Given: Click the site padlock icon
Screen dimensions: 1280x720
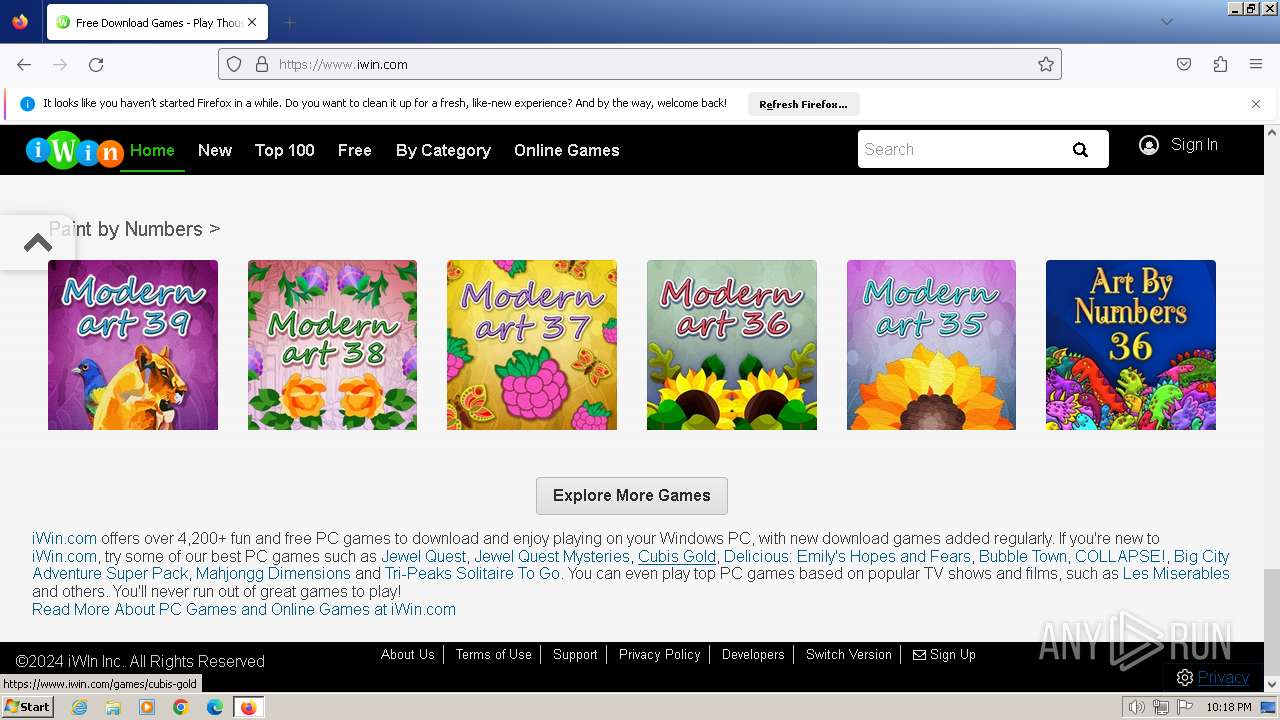Looking at the screenshot, I should [262, 64].
